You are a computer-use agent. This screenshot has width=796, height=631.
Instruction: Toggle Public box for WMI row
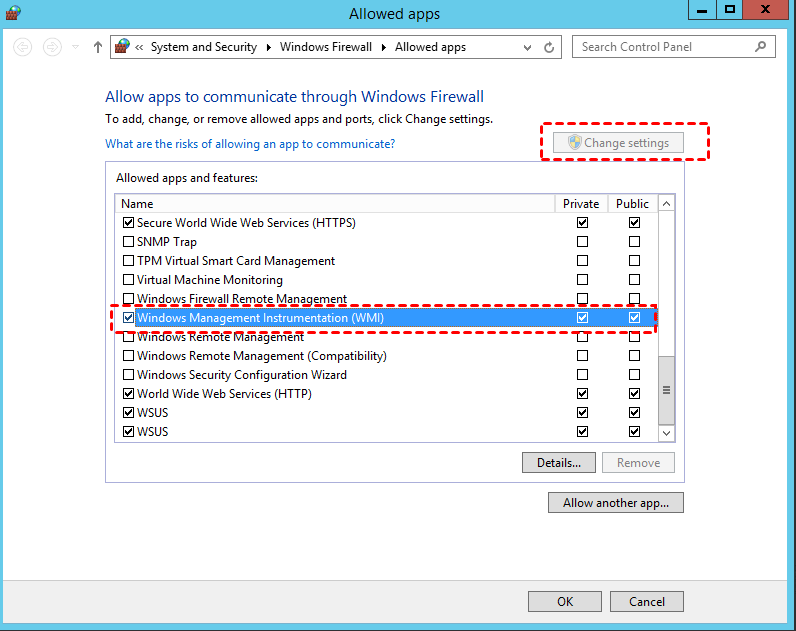(634, 317)
